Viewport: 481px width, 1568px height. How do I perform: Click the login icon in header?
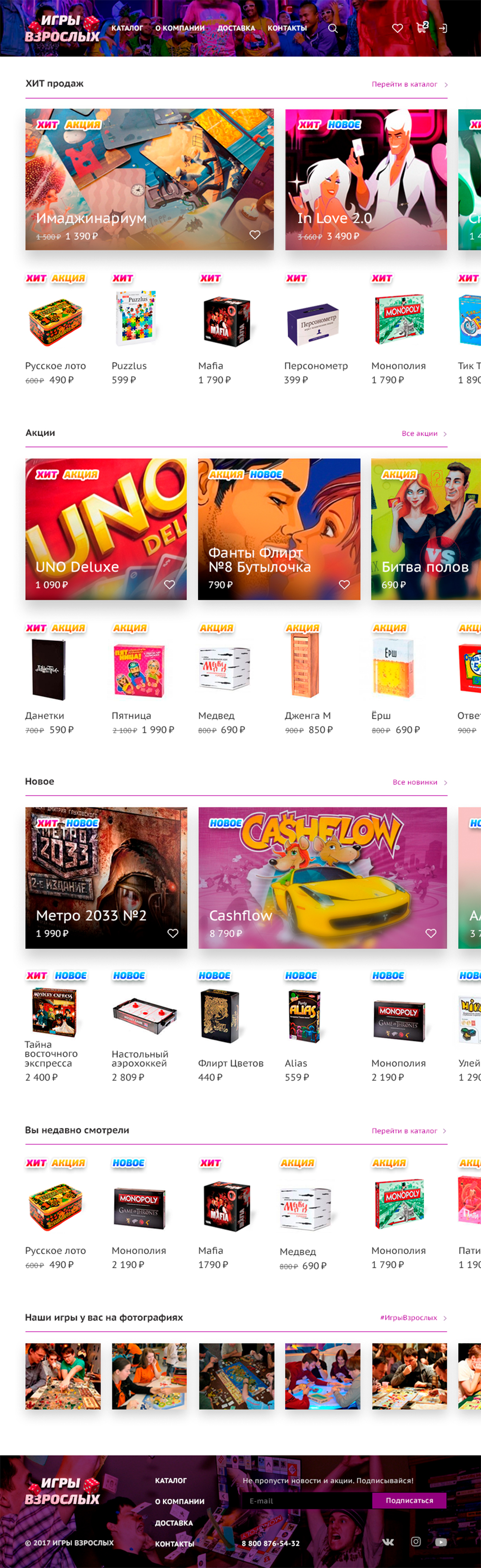[443, 28]
